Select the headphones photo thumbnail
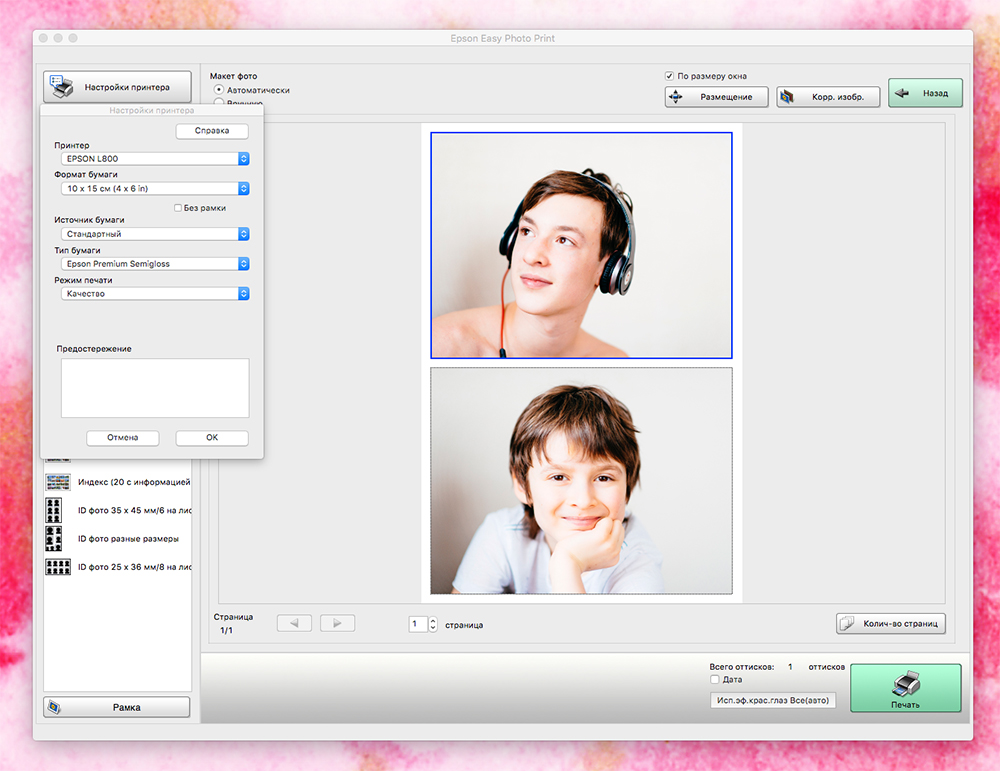 click(x=581, y=245)
